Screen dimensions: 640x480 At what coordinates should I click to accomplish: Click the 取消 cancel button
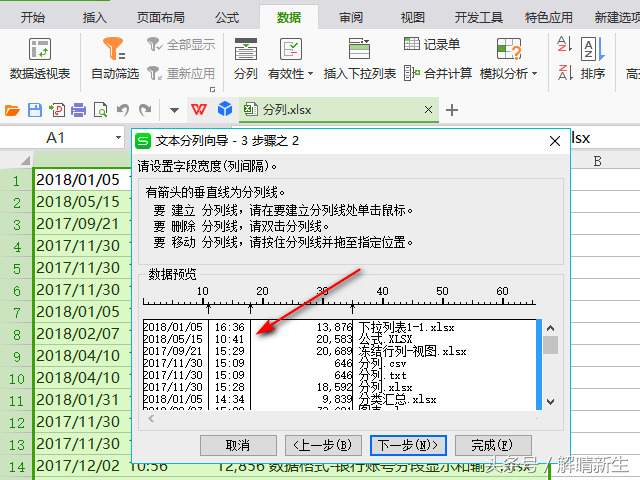[238, 445]
